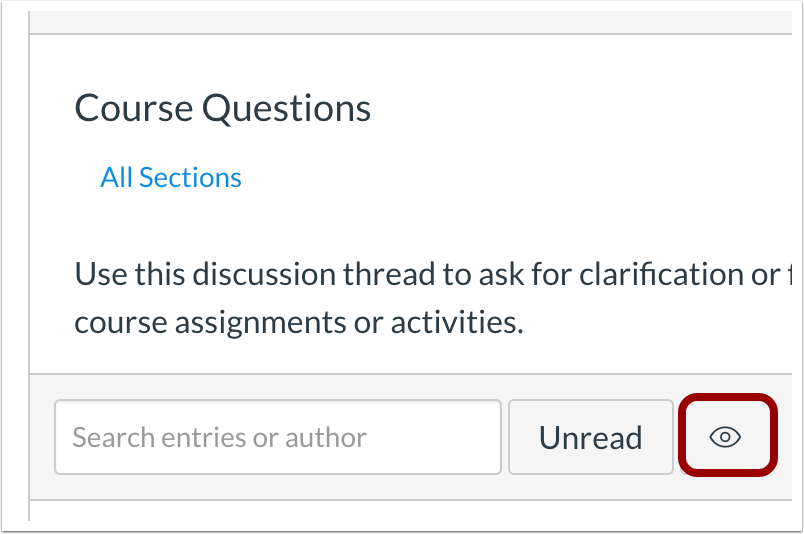Click the "course assignments or activities" line
The image size is (804, 534).
[x=299, y=323]
